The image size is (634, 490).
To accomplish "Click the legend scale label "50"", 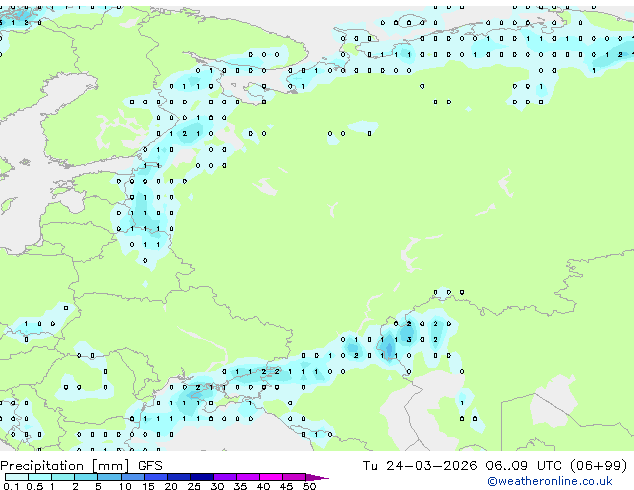I will coord(309,486).
